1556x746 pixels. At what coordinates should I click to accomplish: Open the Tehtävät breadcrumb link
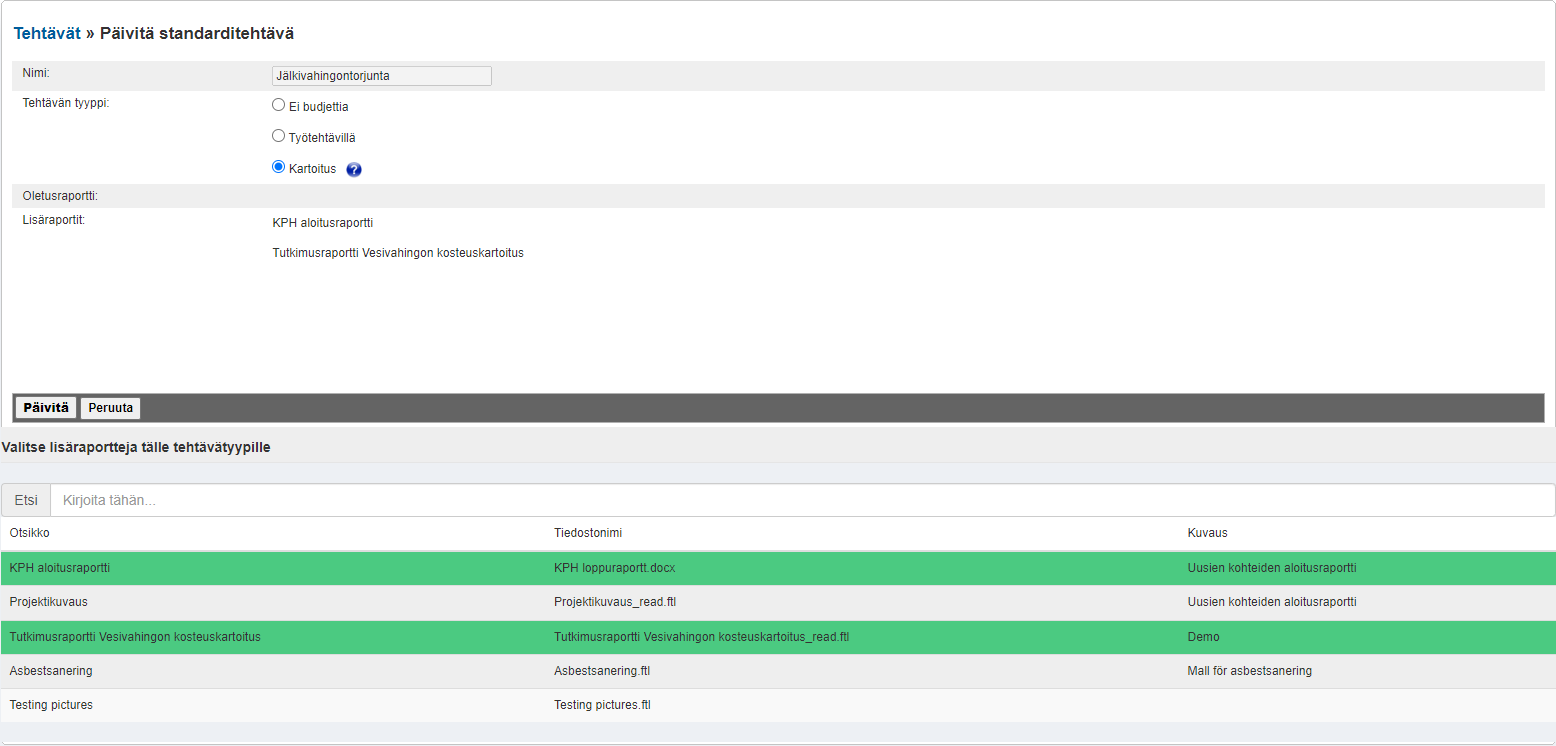[47, 33]
